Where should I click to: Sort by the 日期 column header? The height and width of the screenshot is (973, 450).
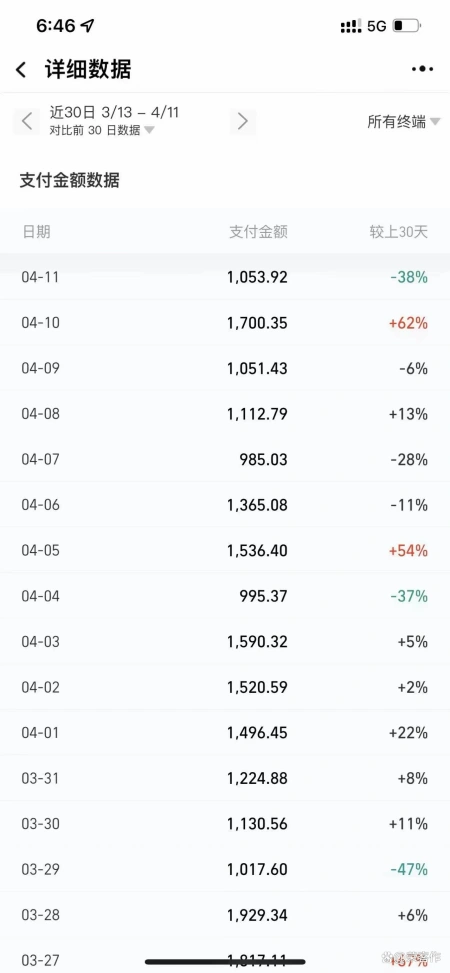coord(36,232)
